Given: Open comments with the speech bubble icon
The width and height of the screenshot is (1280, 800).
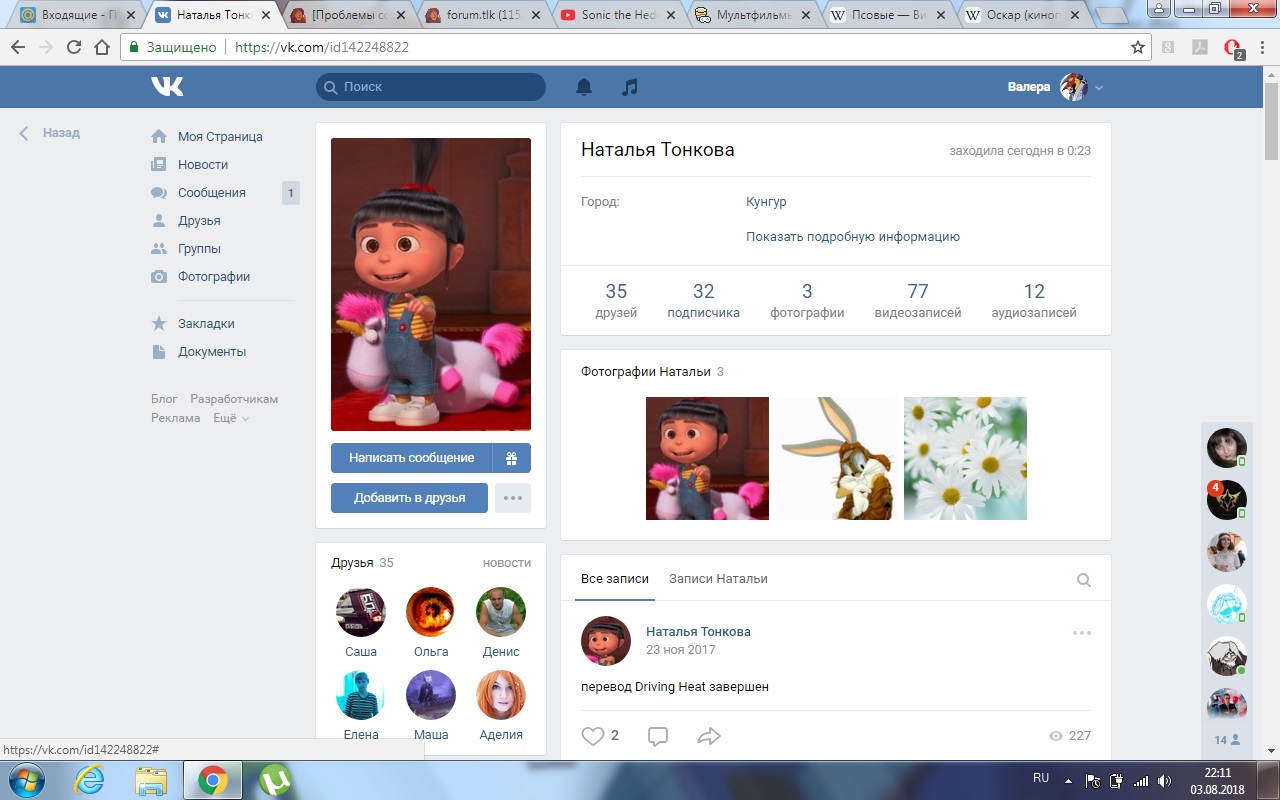Looking at the screenshot, I should pyautogui.click(x=657, y=736).
